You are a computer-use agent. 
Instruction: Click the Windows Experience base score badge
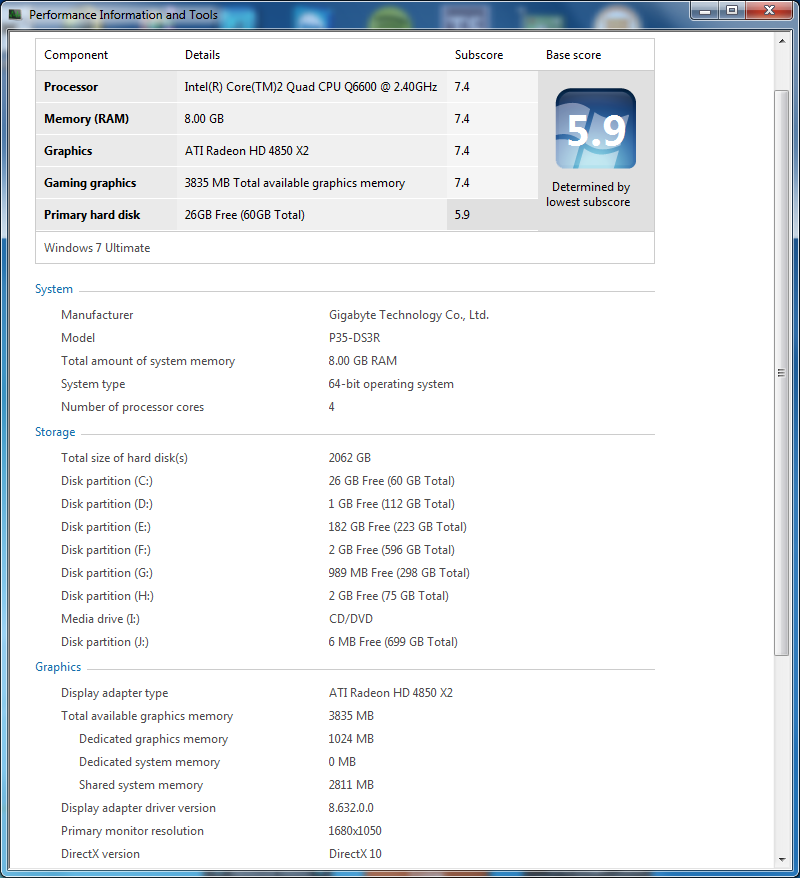tap(596, 129)
